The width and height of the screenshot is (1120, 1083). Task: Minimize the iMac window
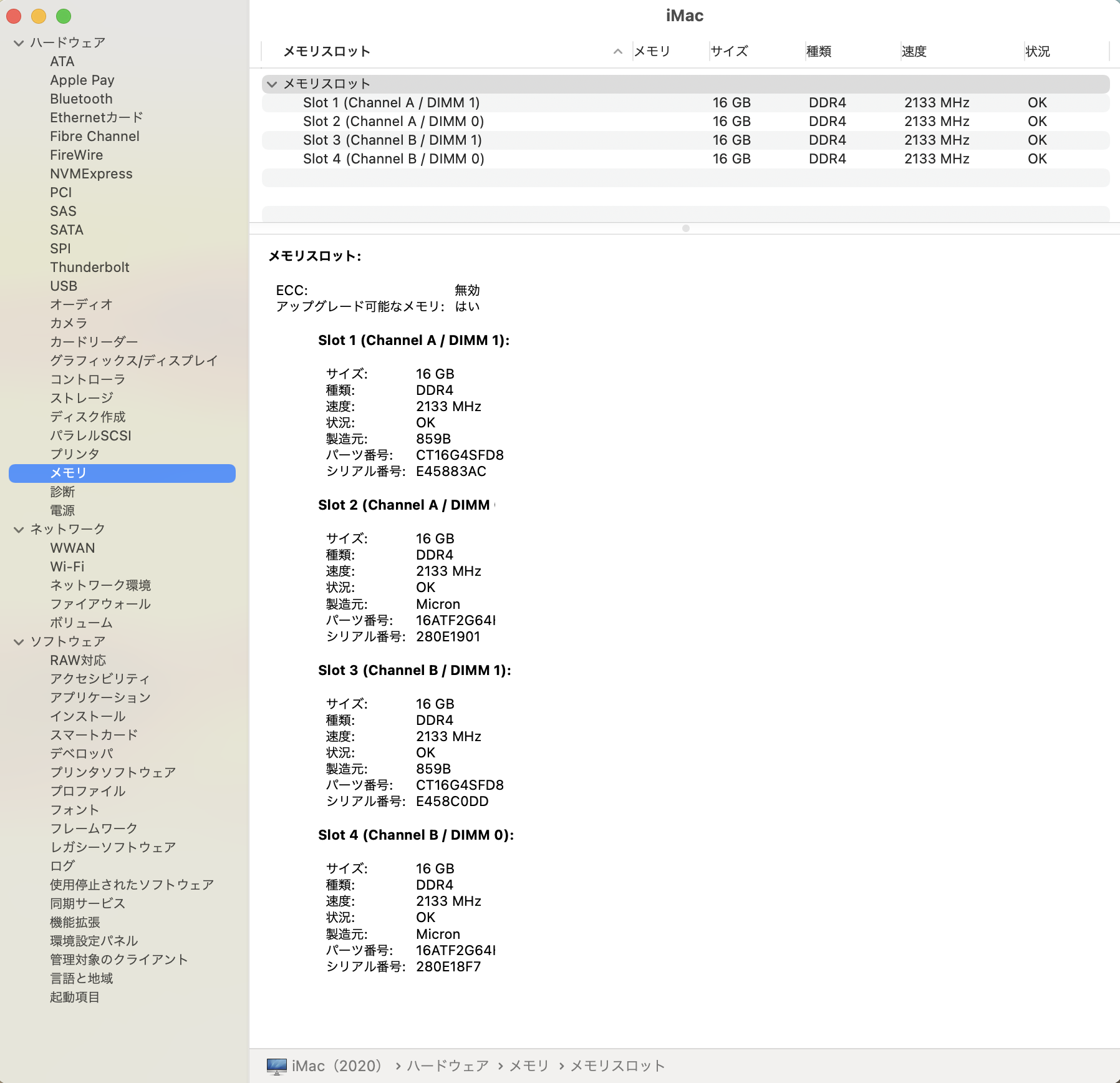point(39,16)
